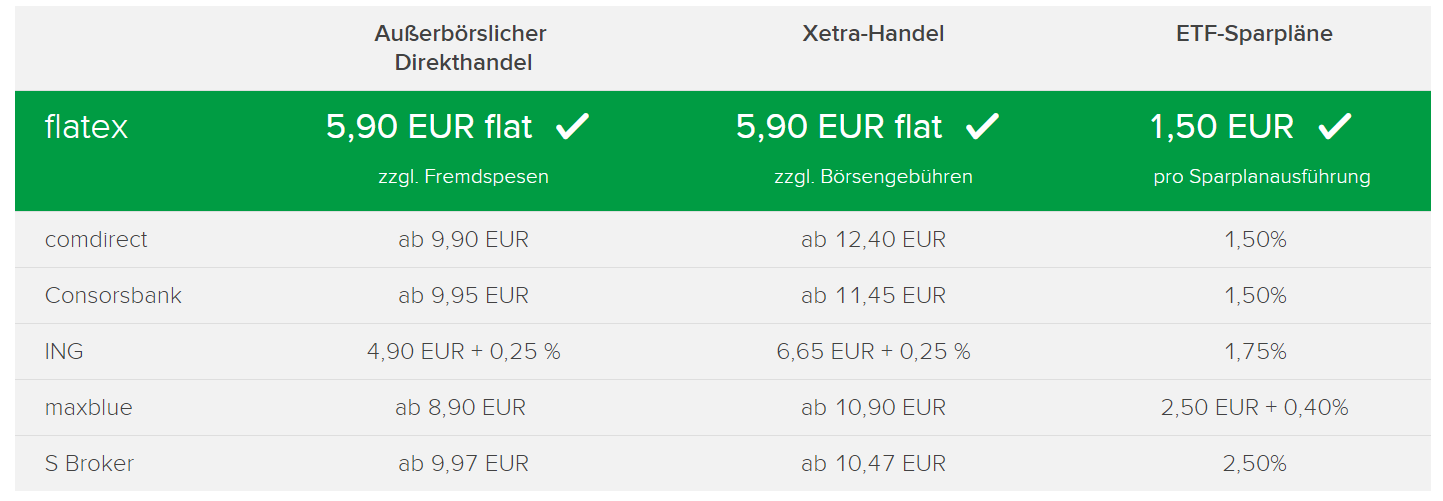1443x501 pixels.
Task: Click the ab 9,97 EUR cell
Action: (463, 464)
